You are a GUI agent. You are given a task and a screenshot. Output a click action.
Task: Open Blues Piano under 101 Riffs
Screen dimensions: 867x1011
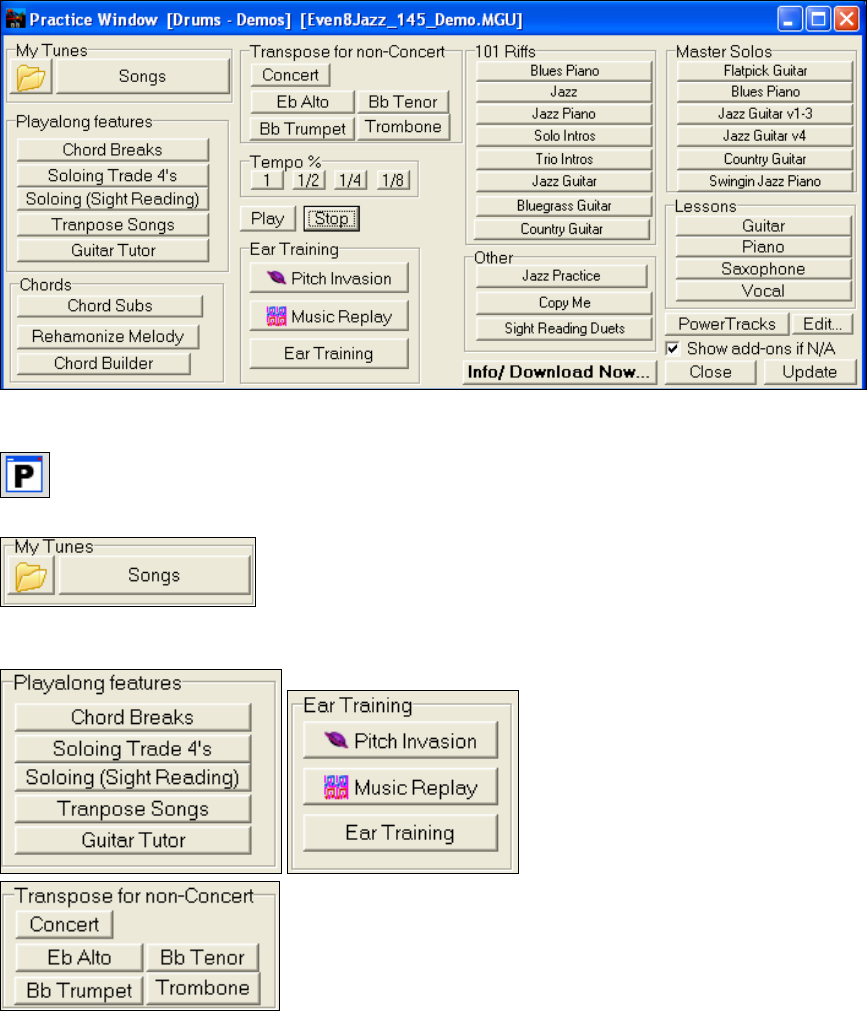[564, 71]
